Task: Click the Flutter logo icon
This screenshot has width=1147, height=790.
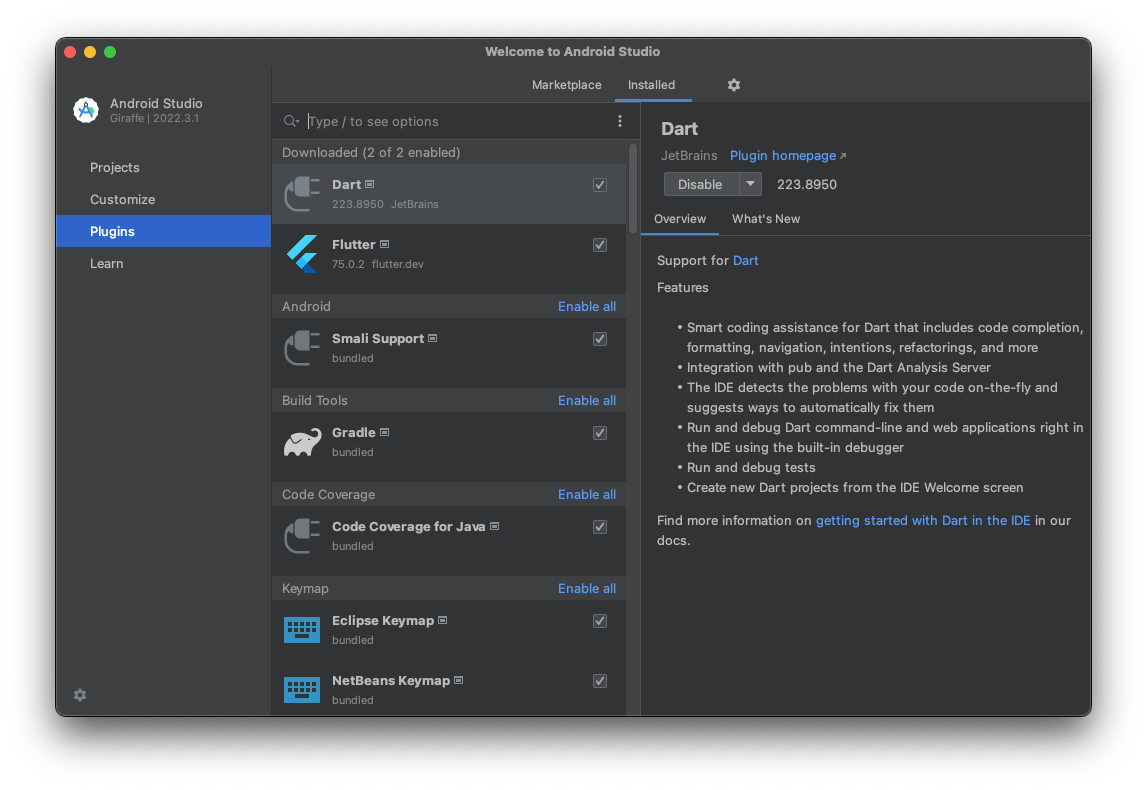Action: tap(302, 254)
